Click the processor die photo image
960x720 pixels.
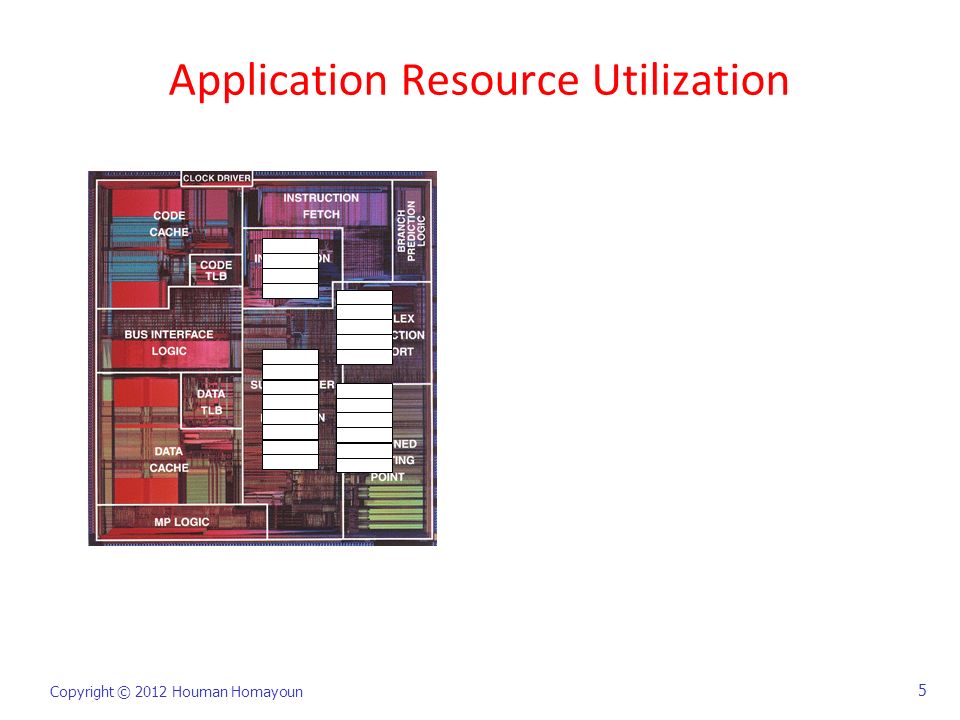point(263,358)
